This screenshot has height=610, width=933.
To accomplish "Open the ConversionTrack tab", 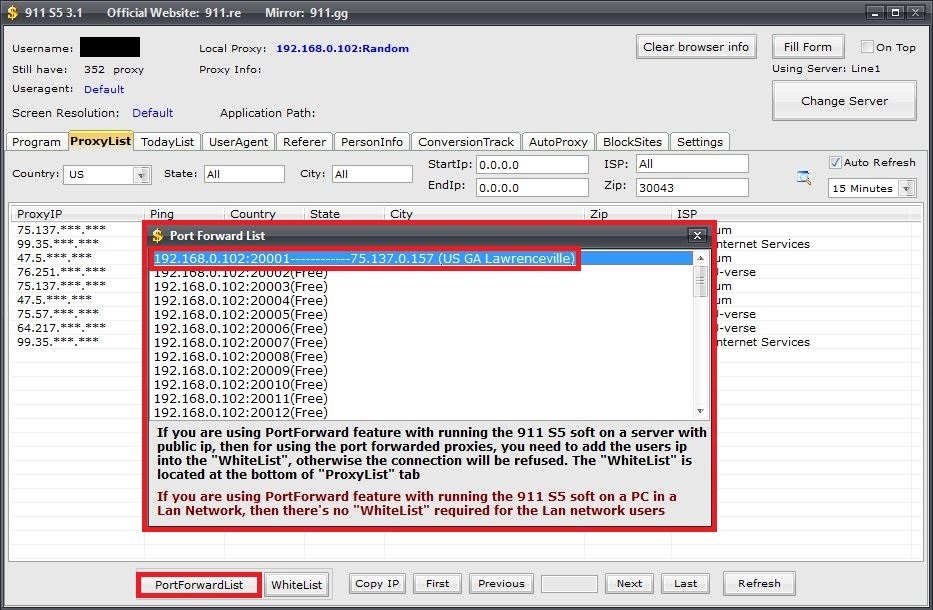I will pos(466,142).
